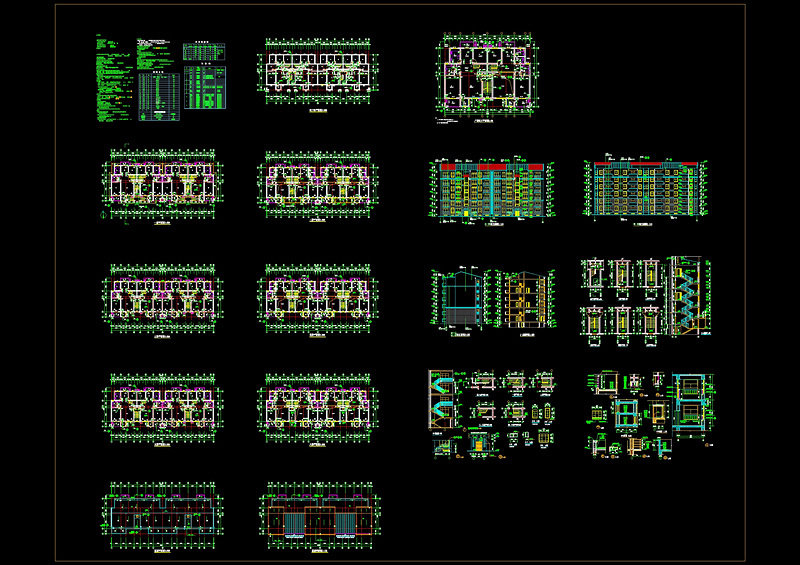Click the roof plan with orange outline
Image resolution: width=800 pixels, height=565 pixels.
pyautogui.click(x=318, y=517)
